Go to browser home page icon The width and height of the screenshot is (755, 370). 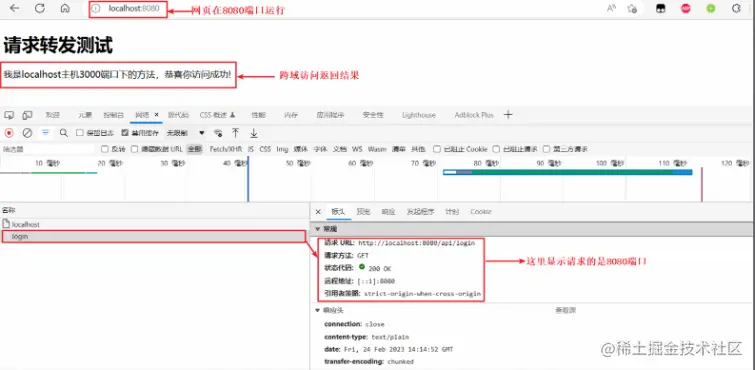tap(65, 8)
